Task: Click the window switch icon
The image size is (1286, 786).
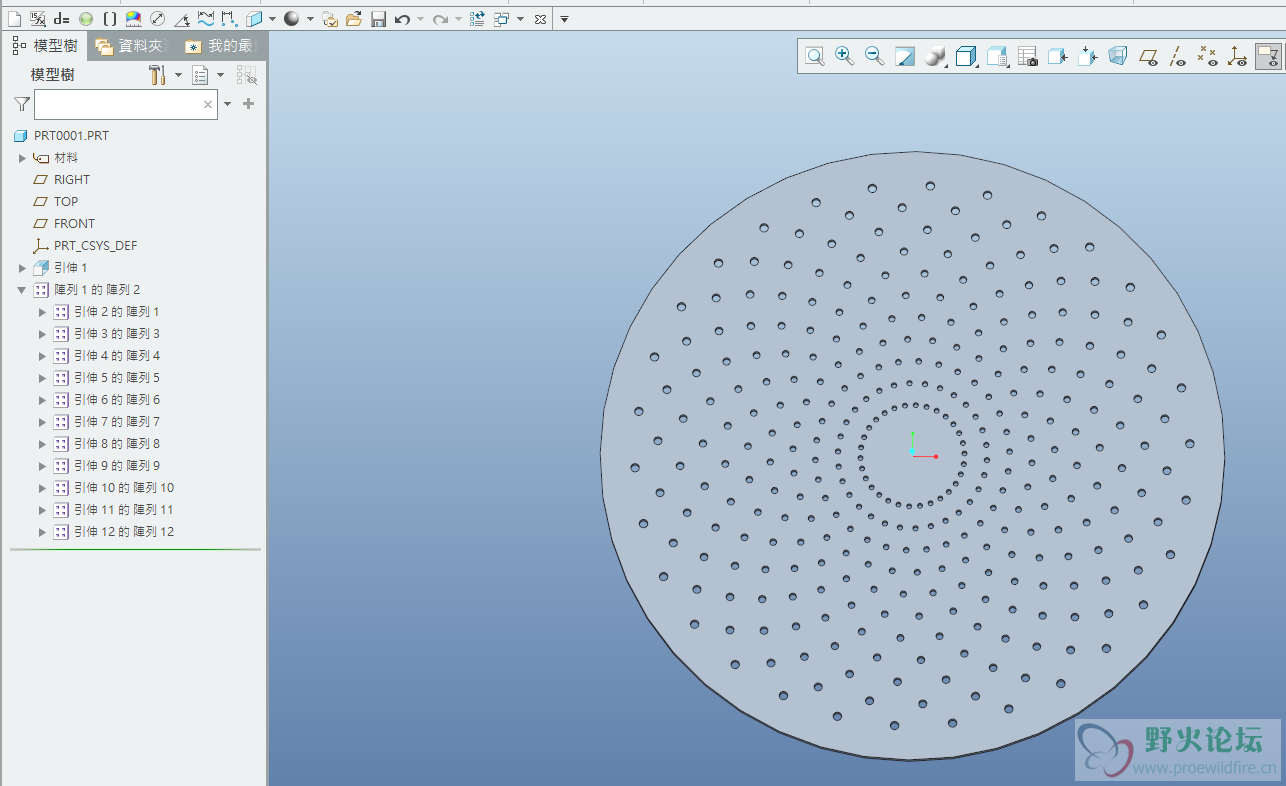Action: click(501, 19)
